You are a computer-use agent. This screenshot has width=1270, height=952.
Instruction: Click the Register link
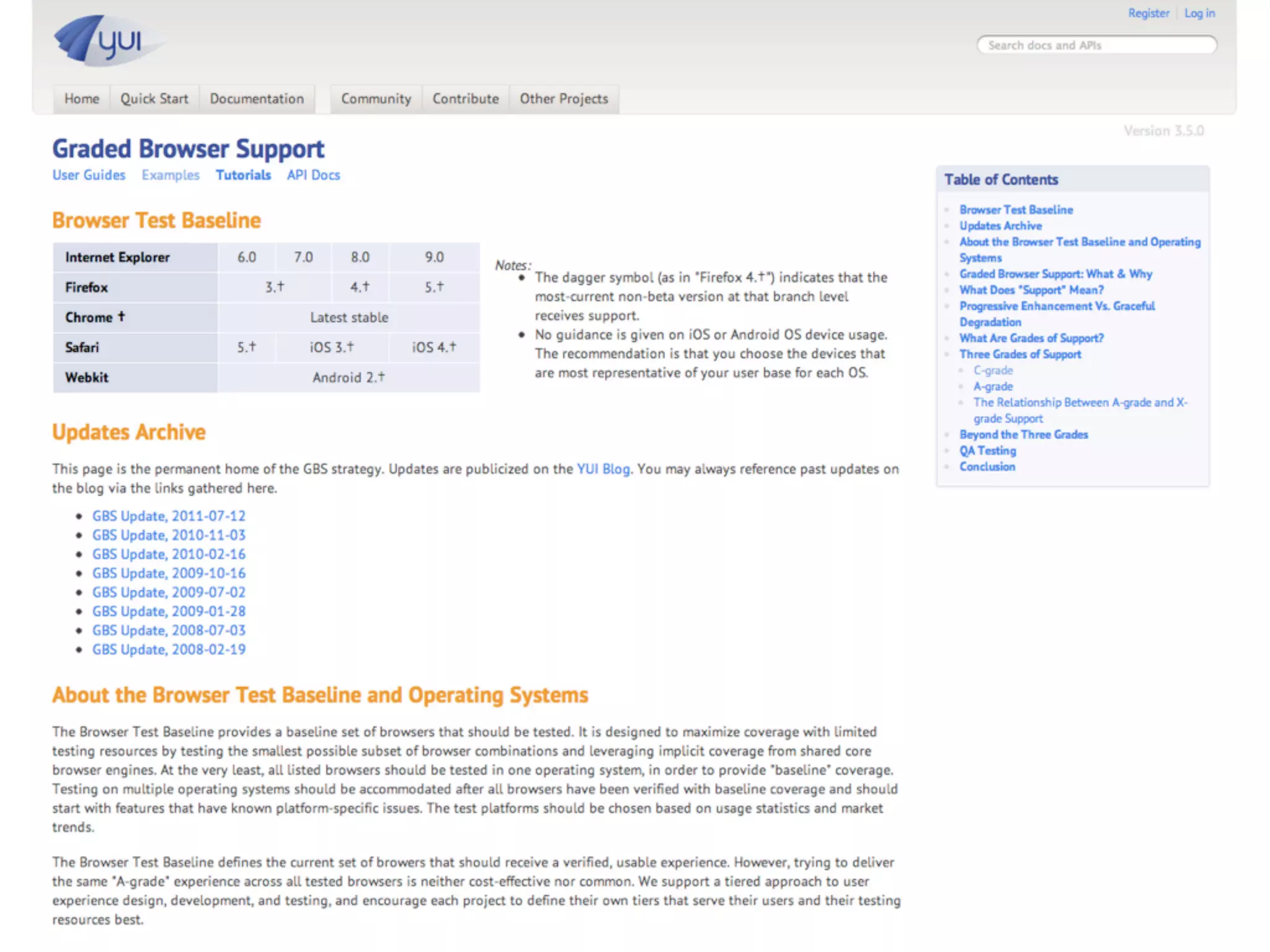click(1148, 13)
